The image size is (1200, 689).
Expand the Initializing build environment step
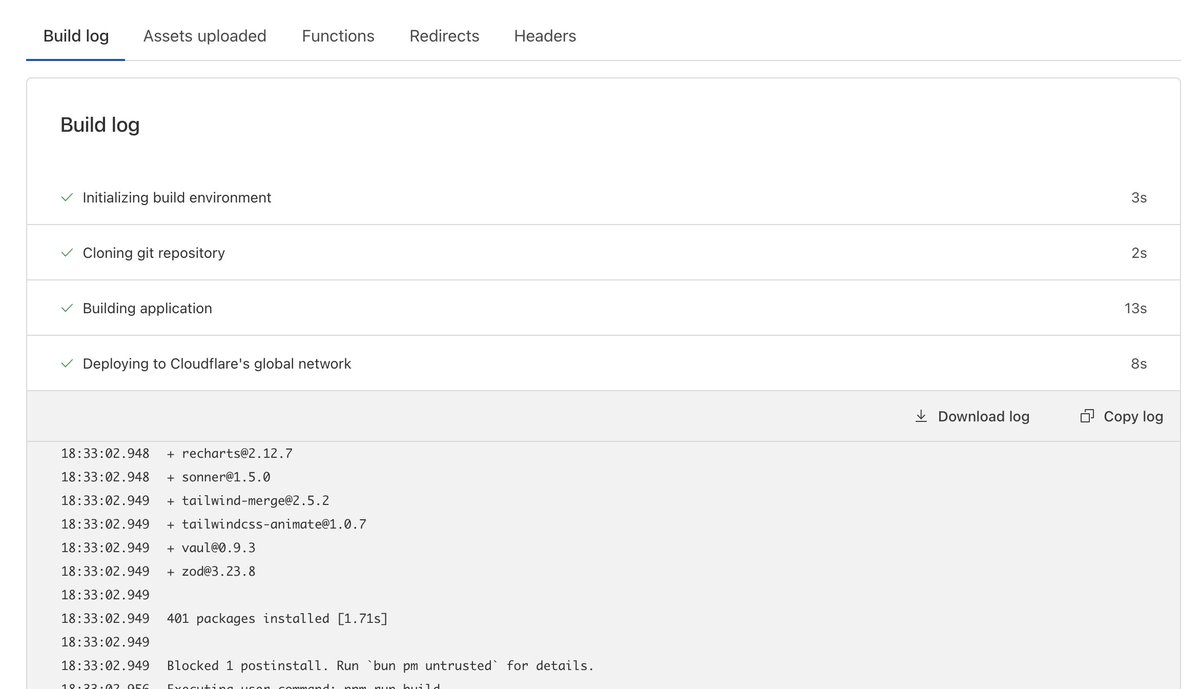pyautogui.click(x=603, y=198)
